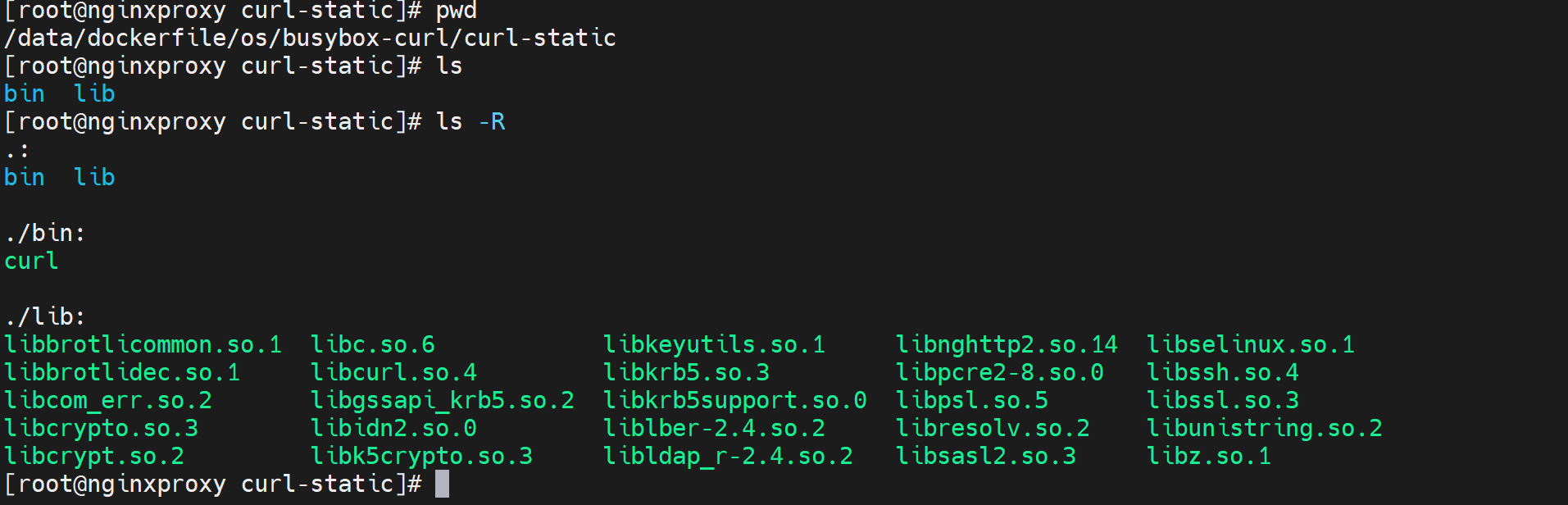
Task: Click the /data/dockerfile/os/busybox-curl/curl-static path output
Action: coord(310,38)
